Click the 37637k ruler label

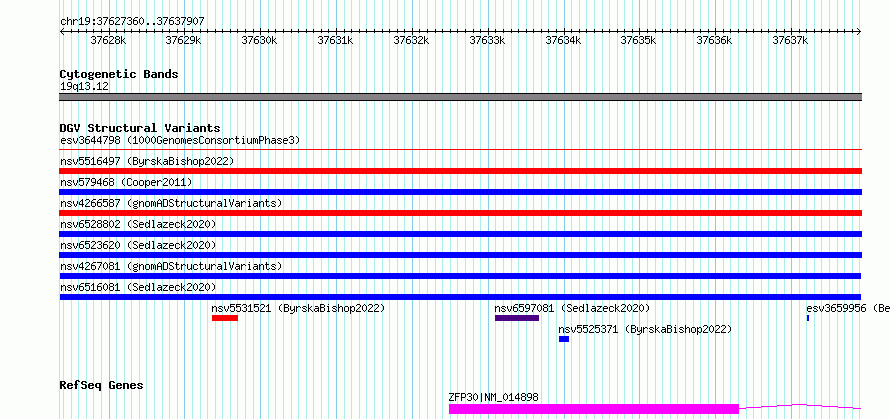click(791, 40)
